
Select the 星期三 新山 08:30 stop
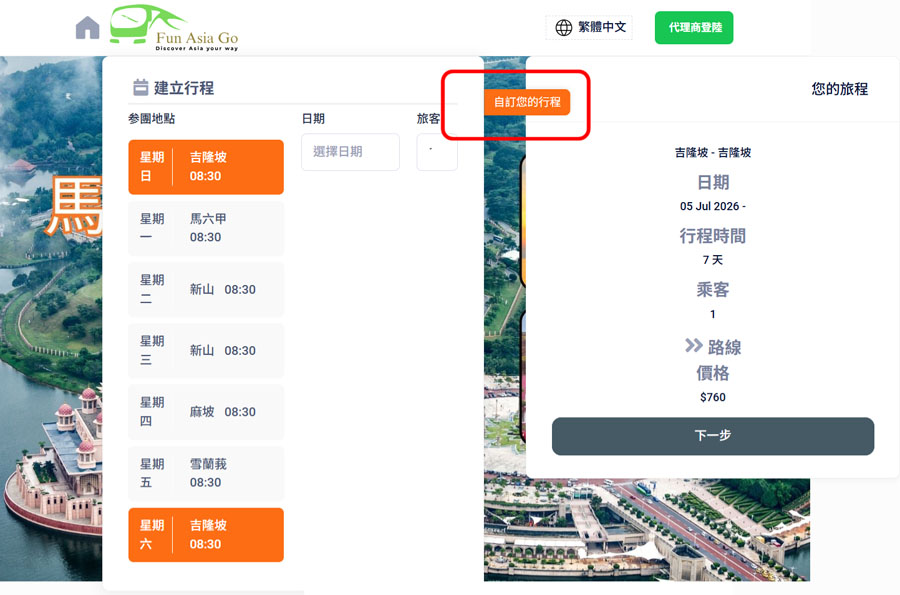tap(206, 351)
